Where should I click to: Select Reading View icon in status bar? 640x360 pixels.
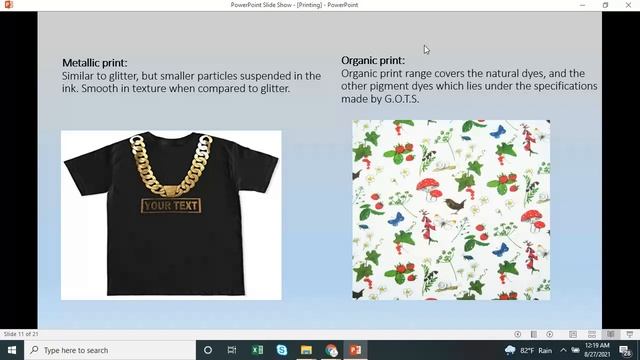coord(611,334)
